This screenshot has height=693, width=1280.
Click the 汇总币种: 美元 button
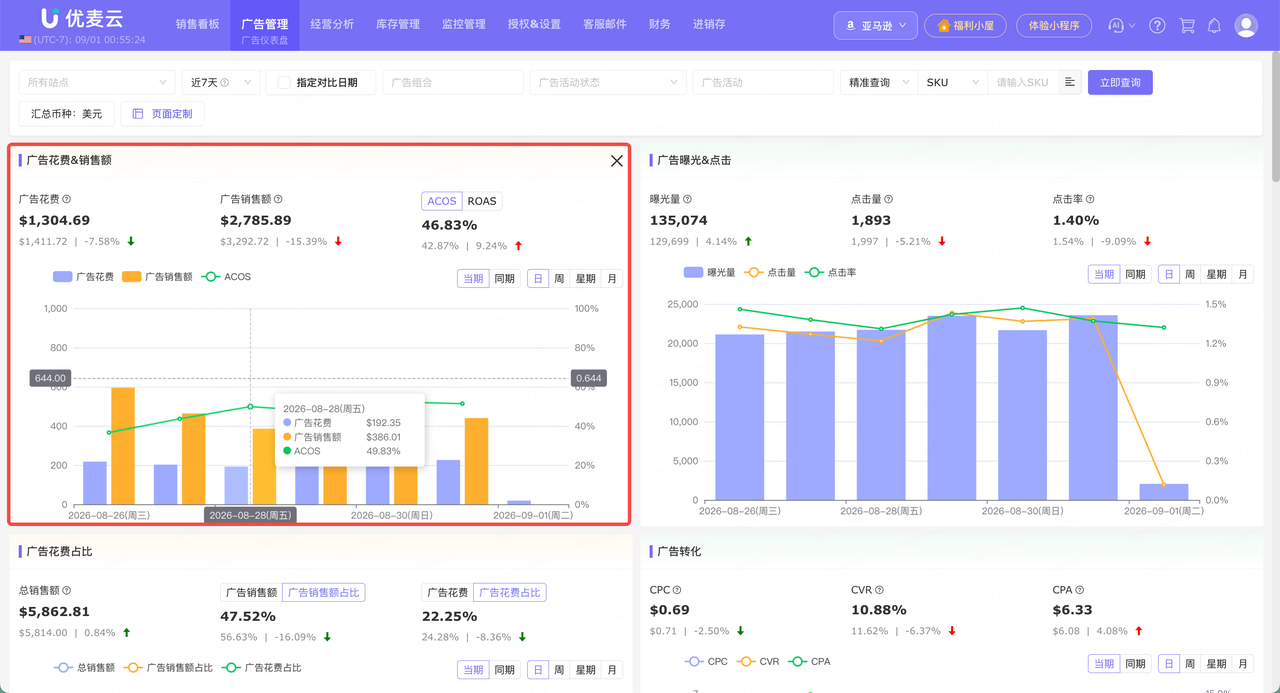[x=67, y=114]
